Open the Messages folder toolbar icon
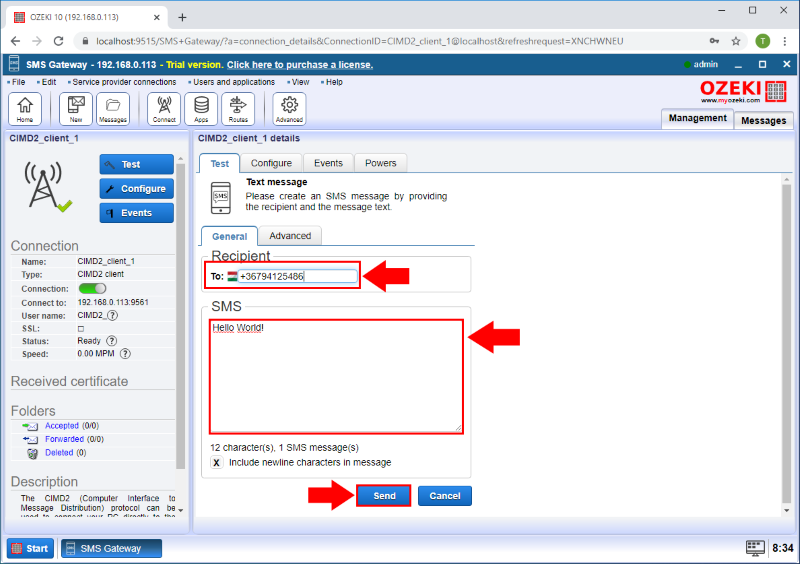The width and height of the screenshot is (800, 564). [113, 109]
